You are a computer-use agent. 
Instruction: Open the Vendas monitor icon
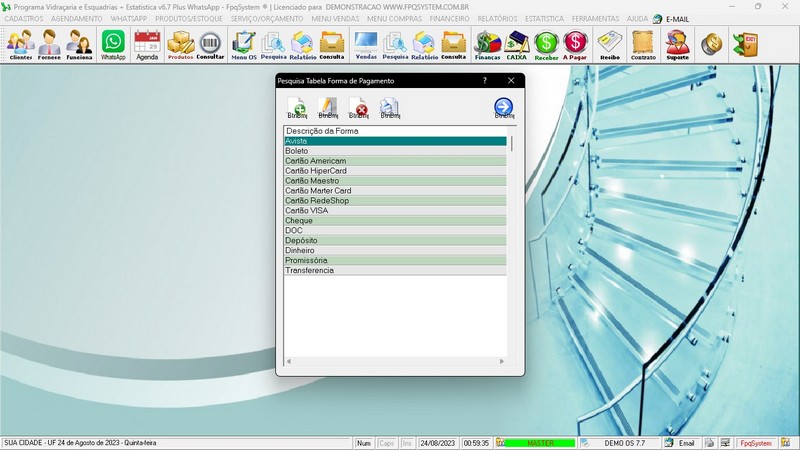[366, 45]
